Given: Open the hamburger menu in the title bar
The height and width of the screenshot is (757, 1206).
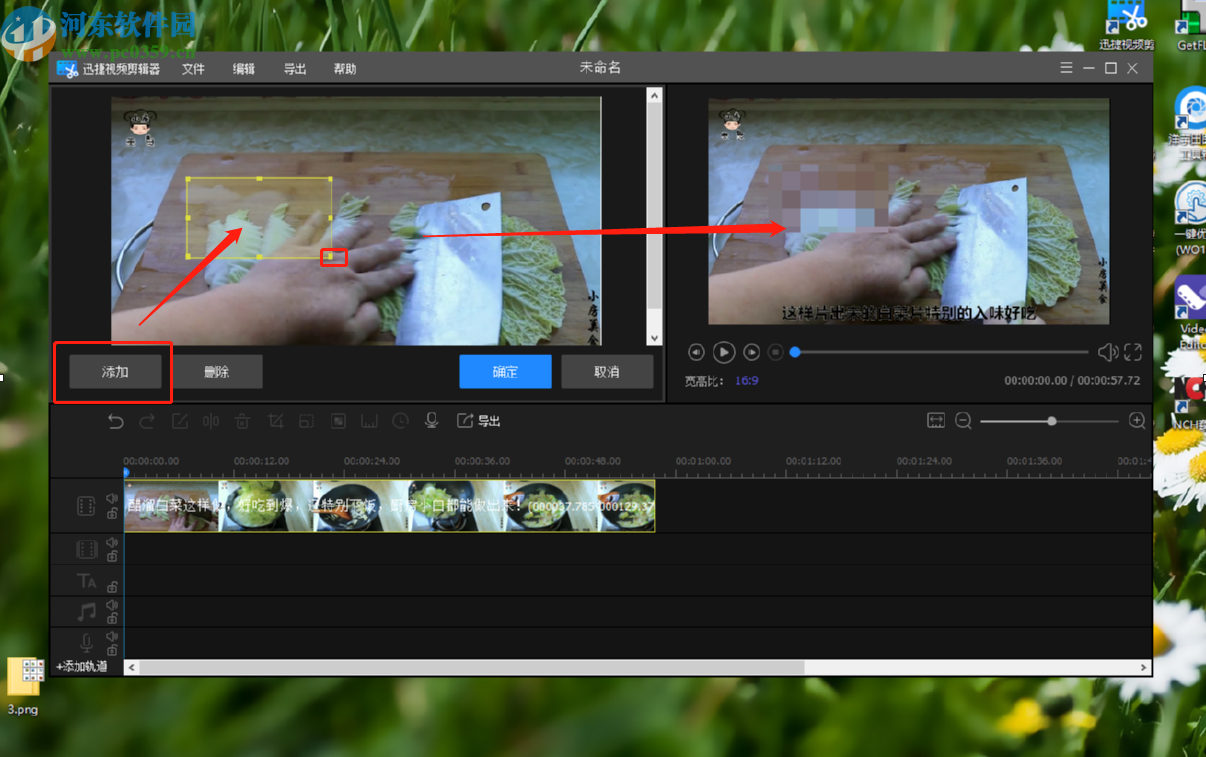Looking at the screenshot, I should 1067,68.
